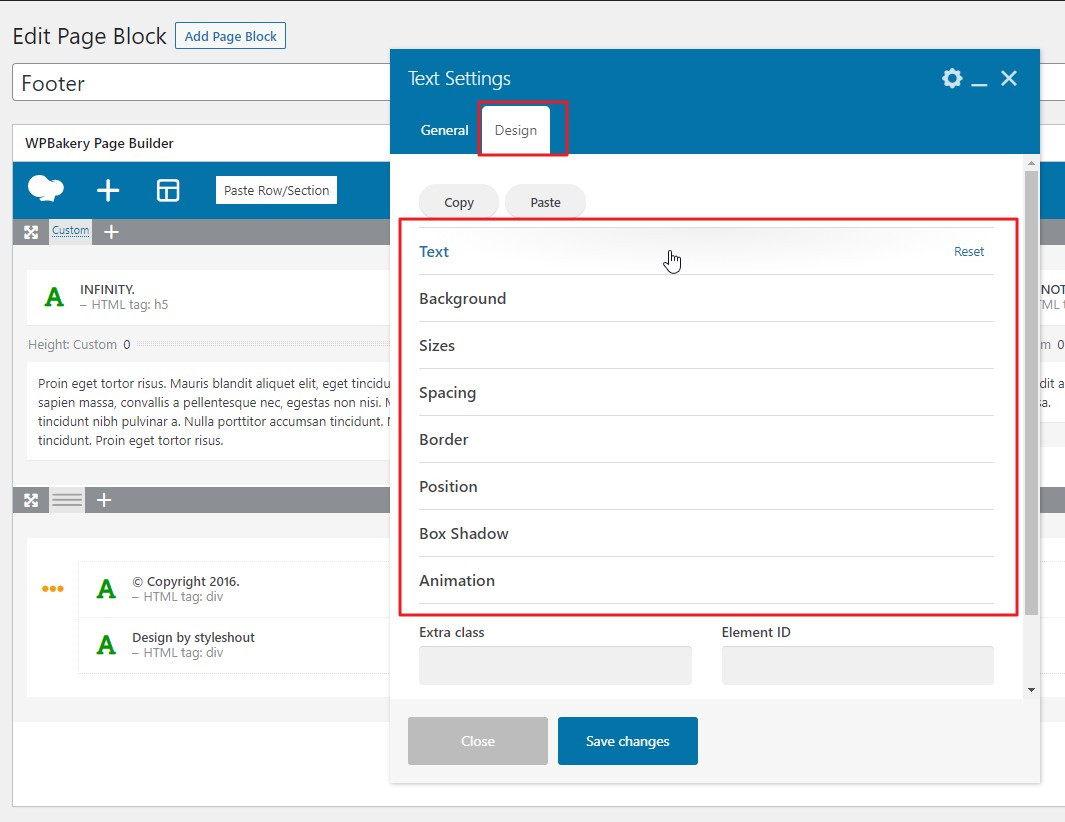Select the Copyright 2016 element icon
This screenshot has height=822, width=1065.
click(106, 588)
